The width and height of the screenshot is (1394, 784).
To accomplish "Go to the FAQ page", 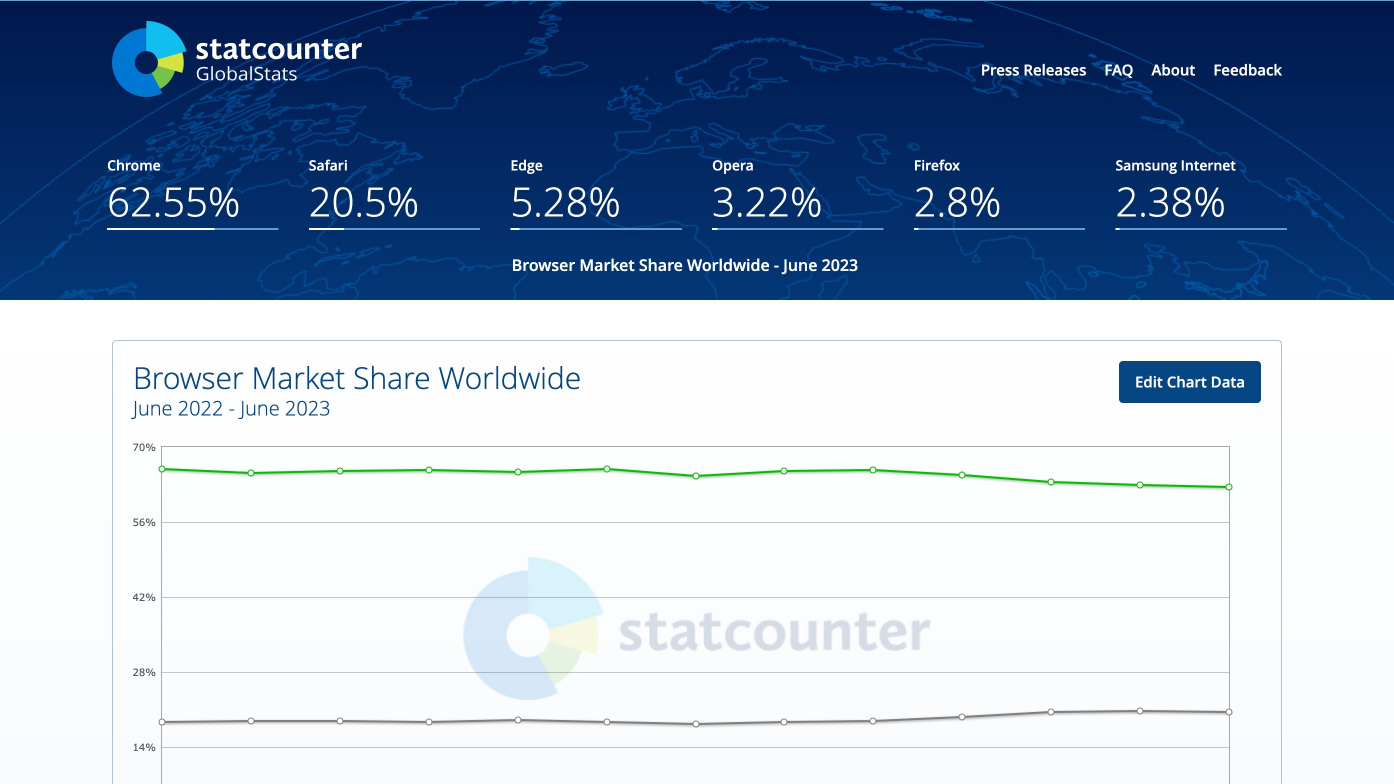I will (x=1118, y=70).
